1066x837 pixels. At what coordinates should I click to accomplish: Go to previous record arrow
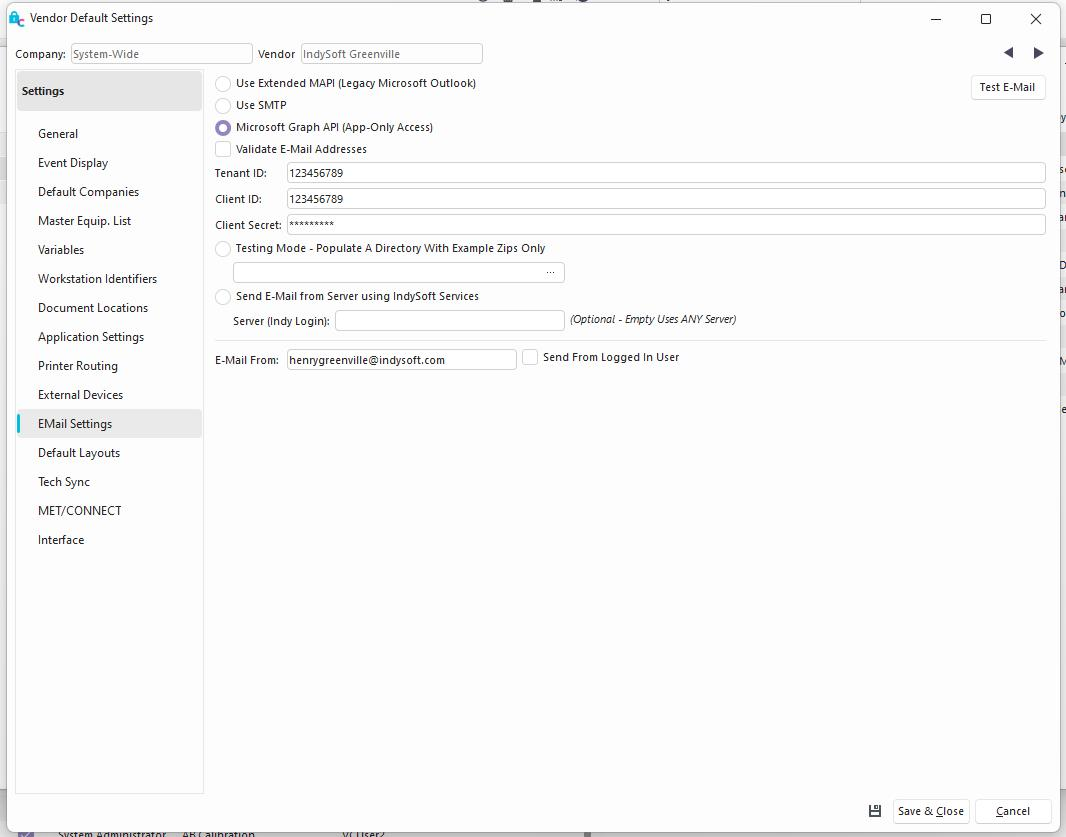pos(1008,53)
